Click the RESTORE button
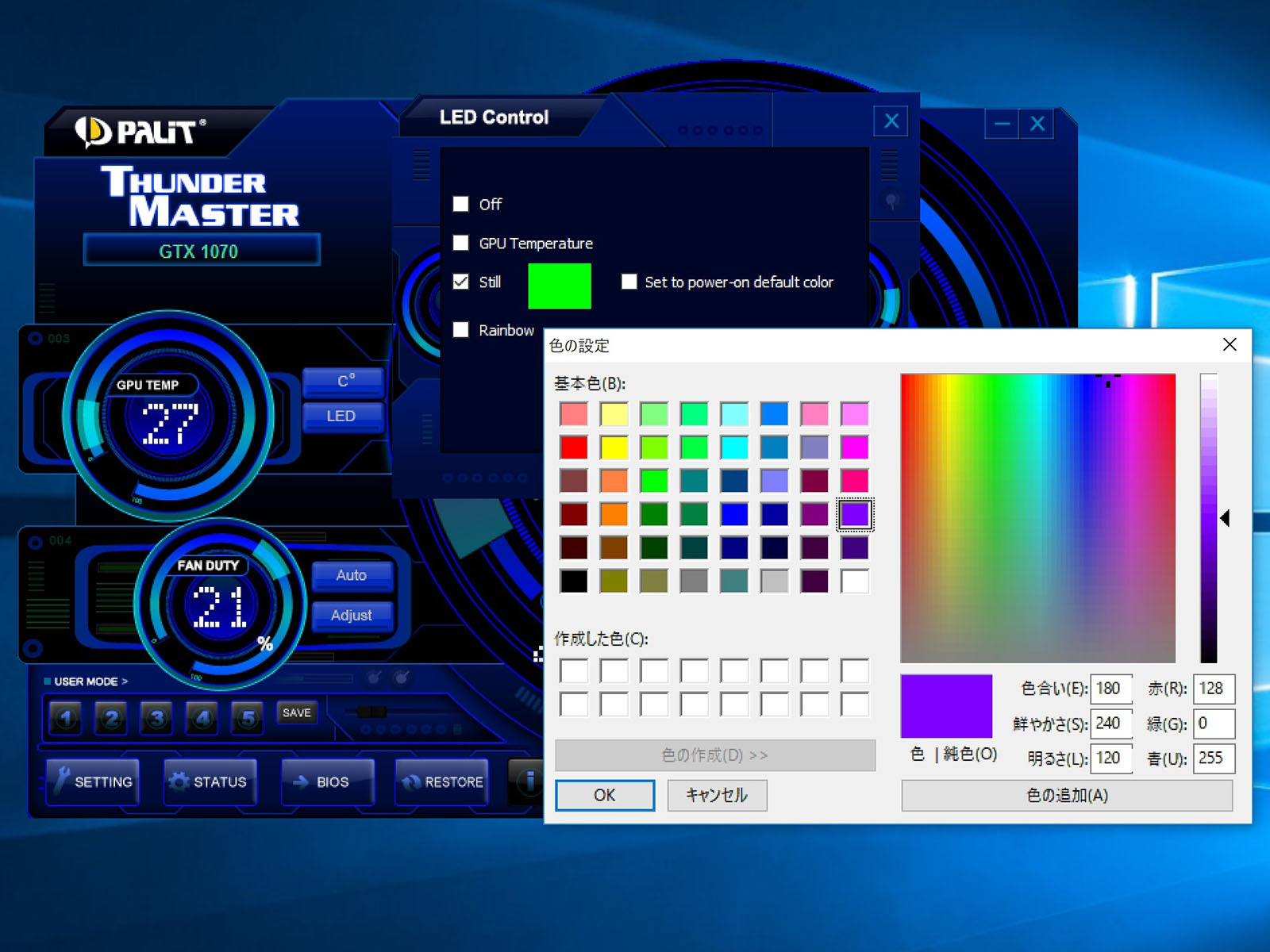 441,781
